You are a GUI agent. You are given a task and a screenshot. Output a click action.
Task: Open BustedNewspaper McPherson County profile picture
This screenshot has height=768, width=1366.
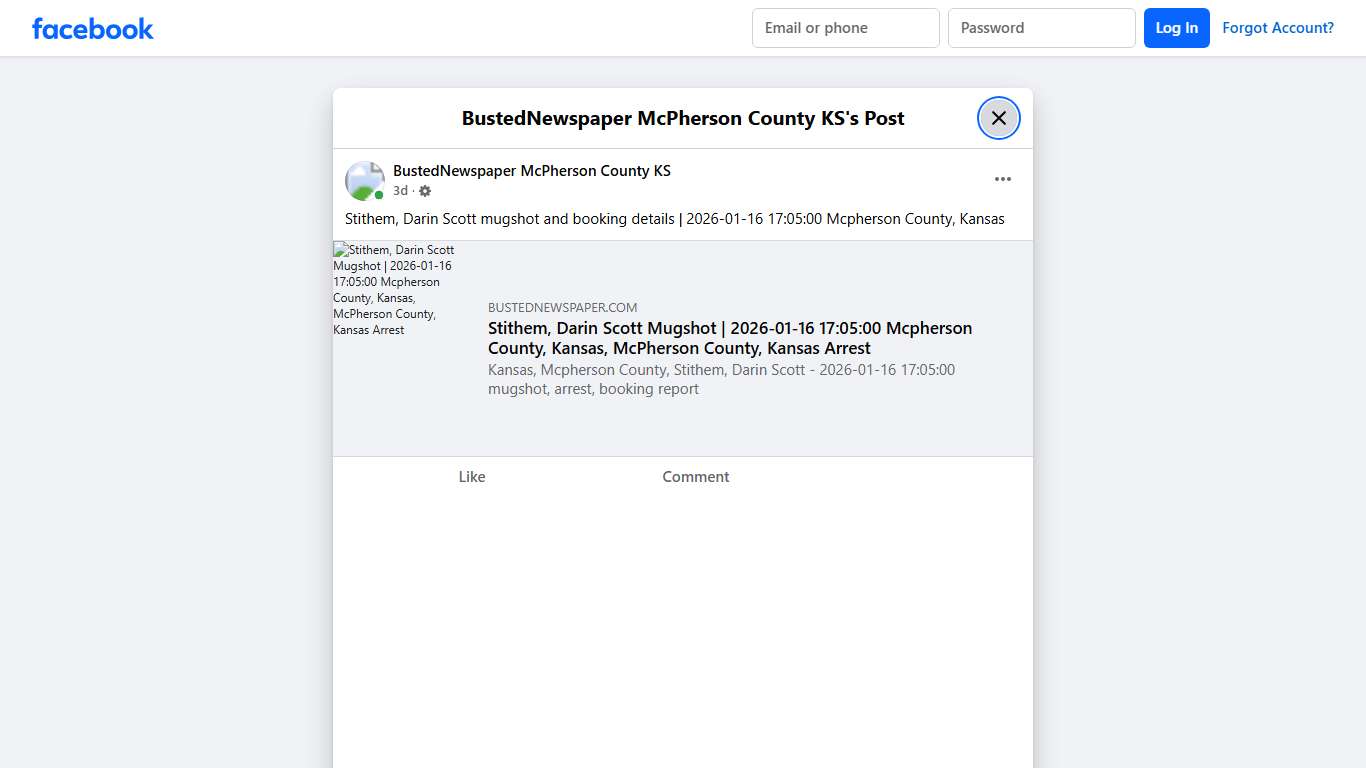[x=364, y=180]
